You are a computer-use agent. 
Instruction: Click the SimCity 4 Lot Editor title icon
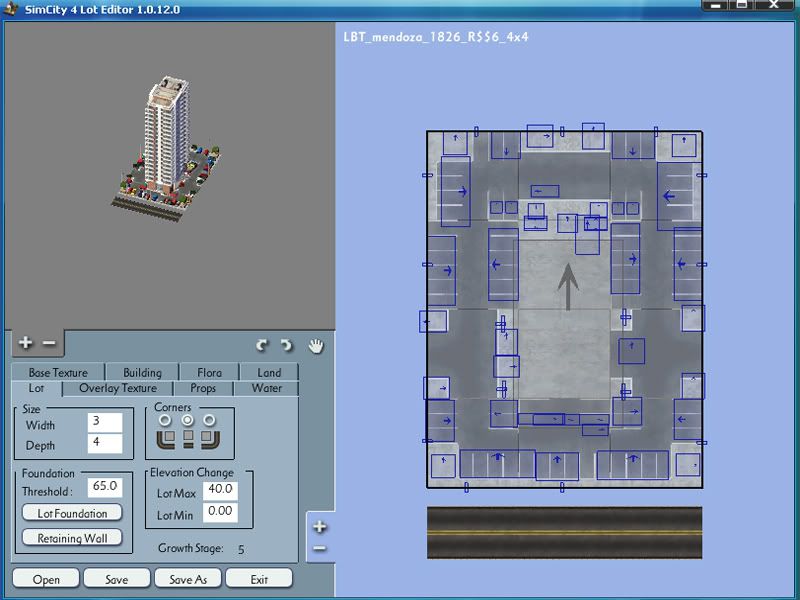coord(11,9)
